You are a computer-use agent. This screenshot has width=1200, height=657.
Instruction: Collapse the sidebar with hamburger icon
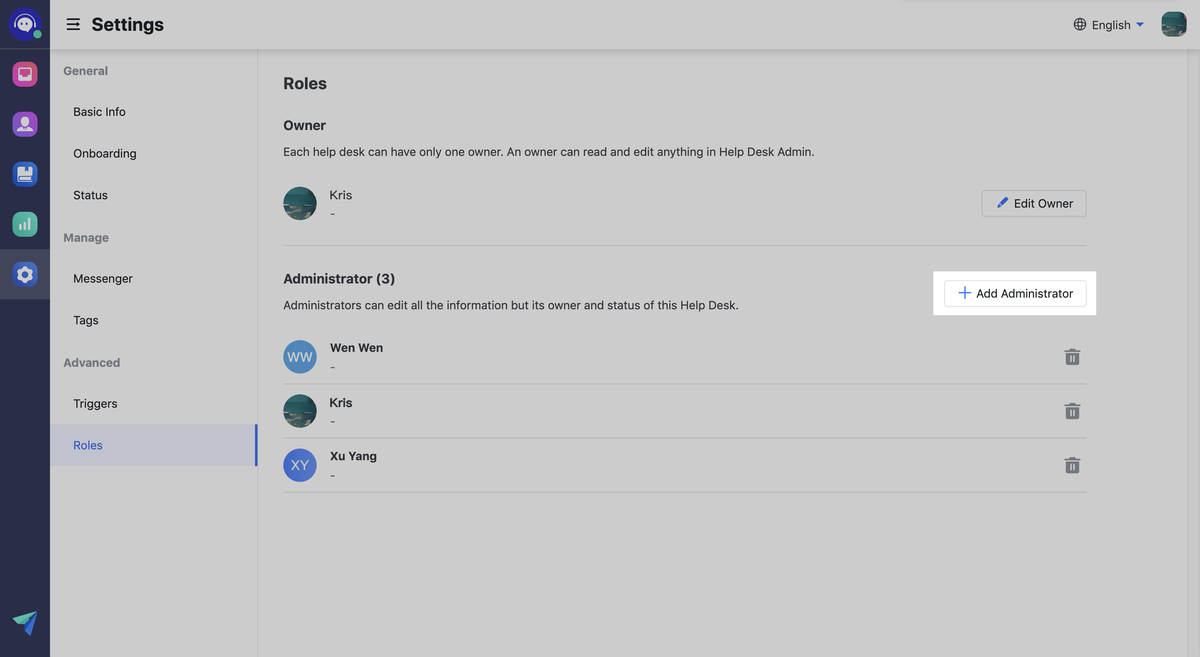coord(73,24)
